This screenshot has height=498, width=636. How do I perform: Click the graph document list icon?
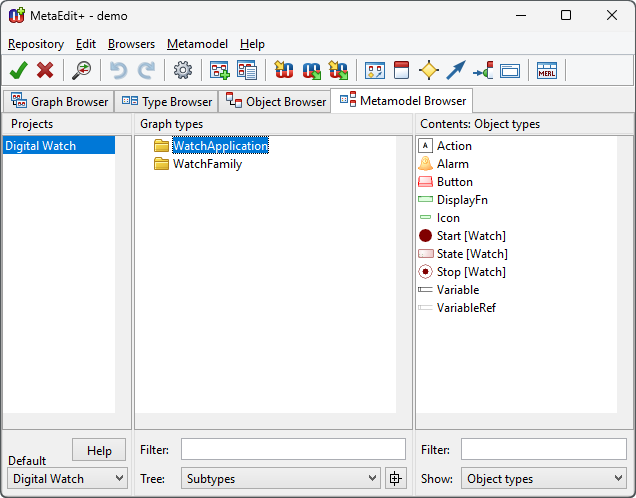pyautogui.click(x=247, y=70)
